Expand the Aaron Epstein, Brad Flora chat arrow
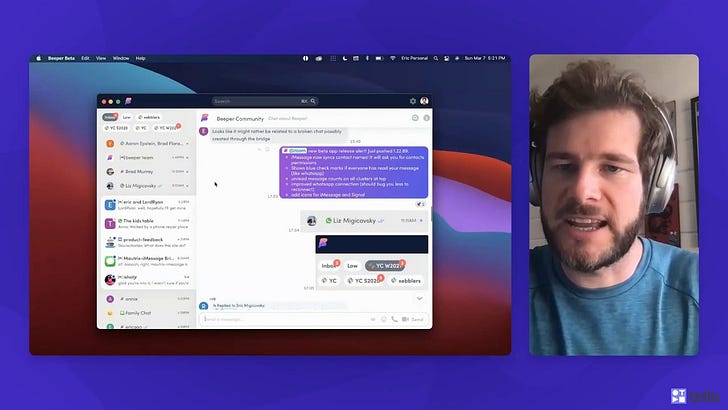The height and width of the screenshot is (410, 728). pyautogui.click(x=187, y=144)
